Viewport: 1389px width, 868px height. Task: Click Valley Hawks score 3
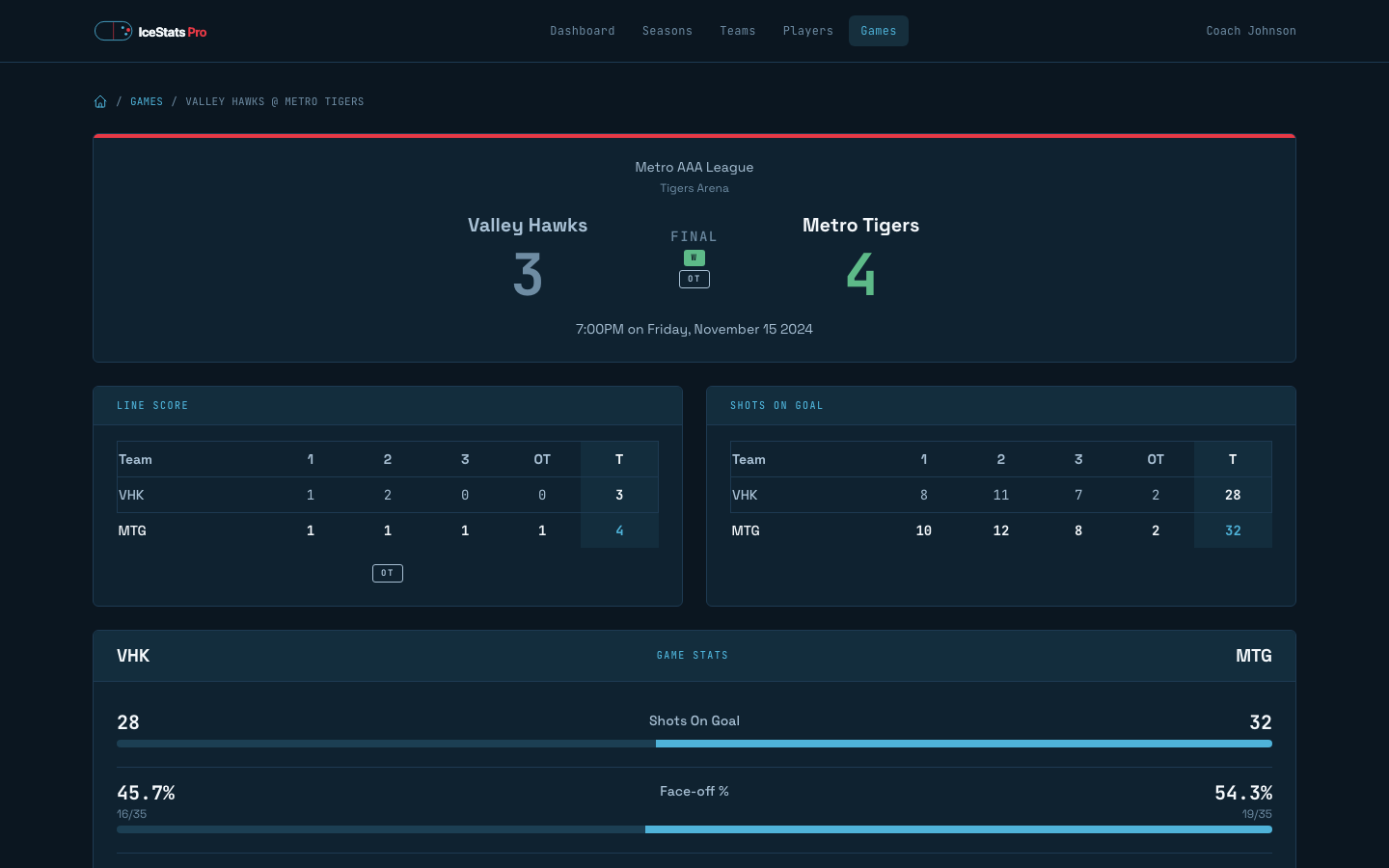point(528,274)
